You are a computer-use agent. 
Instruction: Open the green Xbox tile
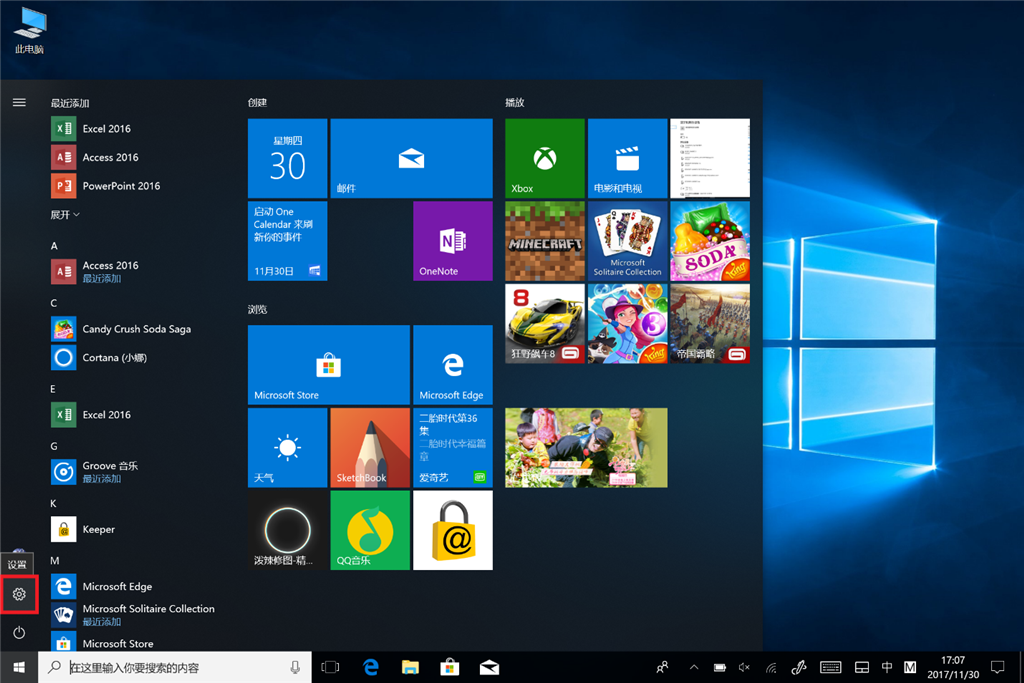point(545,158)
